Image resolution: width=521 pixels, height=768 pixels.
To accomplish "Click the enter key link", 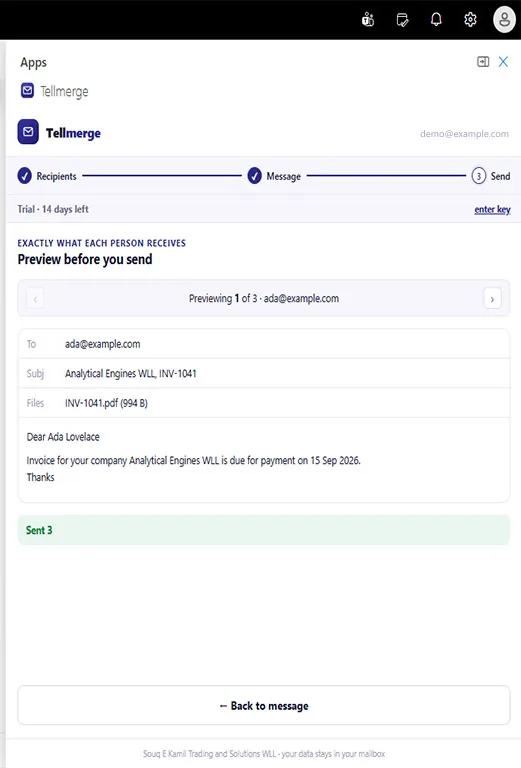I will [x=492, y=210].
